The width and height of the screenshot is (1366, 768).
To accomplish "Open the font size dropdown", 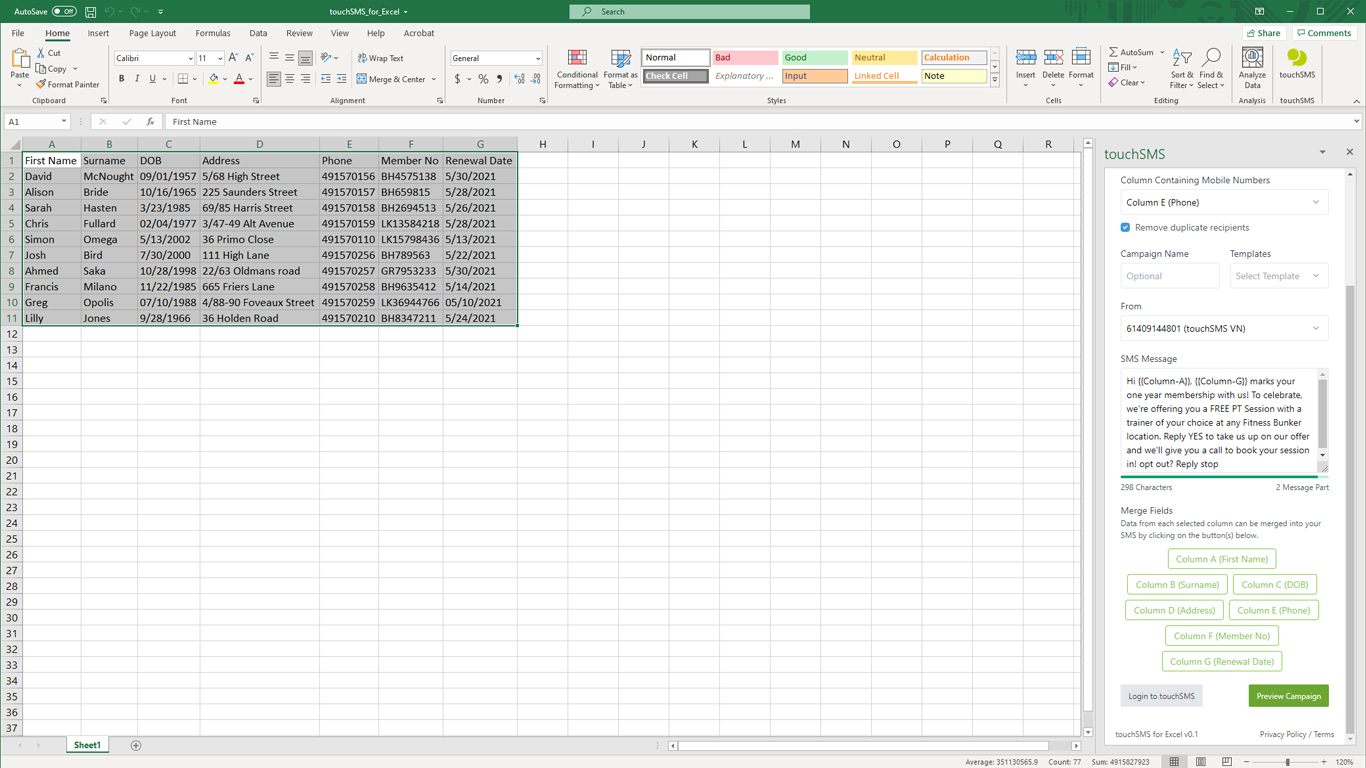I will point(220,58).
